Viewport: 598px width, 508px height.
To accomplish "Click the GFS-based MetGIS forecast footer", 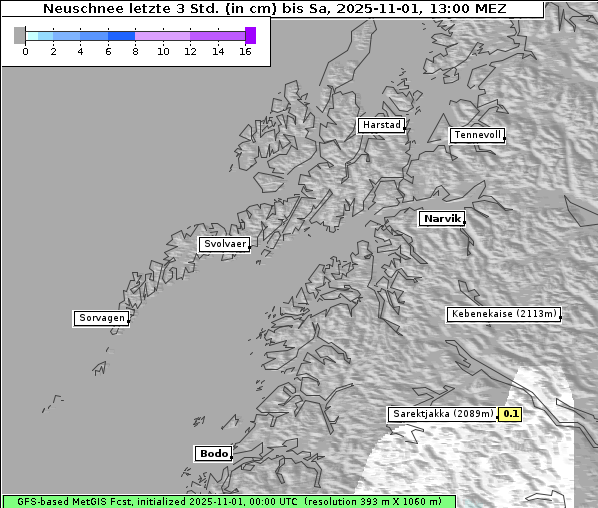I will [229, 502].
